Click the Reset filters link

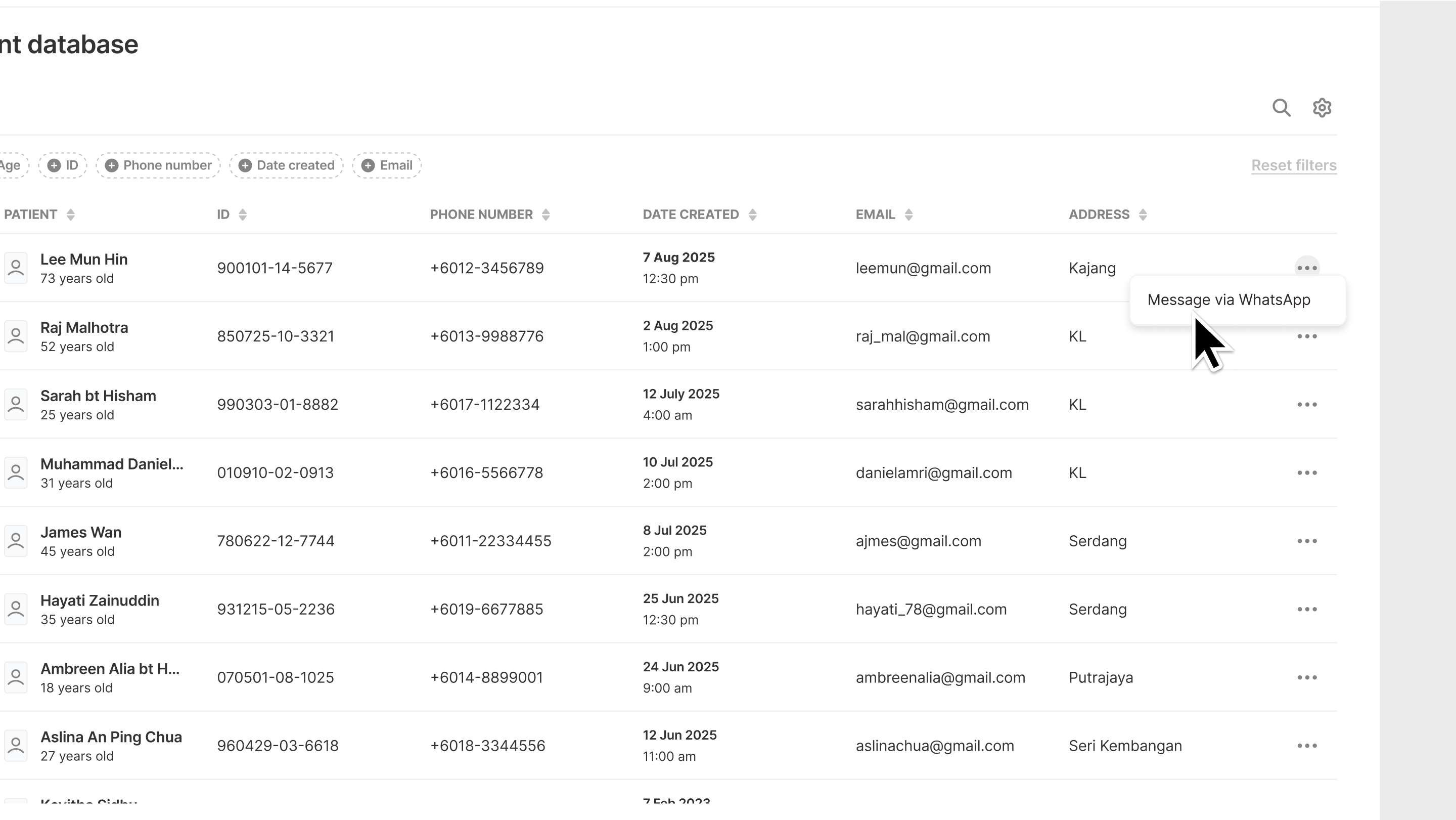pyautogui.click(x=1294, y=165)
